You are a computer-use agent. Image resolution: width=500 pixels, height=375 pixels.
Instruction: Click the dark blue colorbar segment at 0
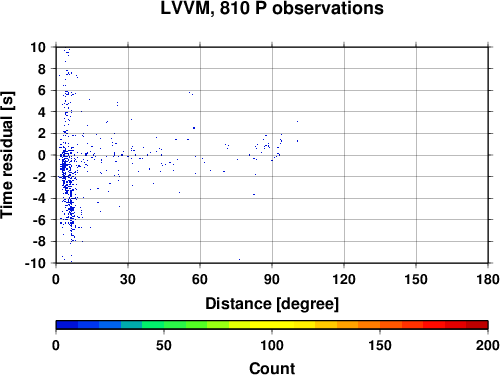[x=67, y=325]
